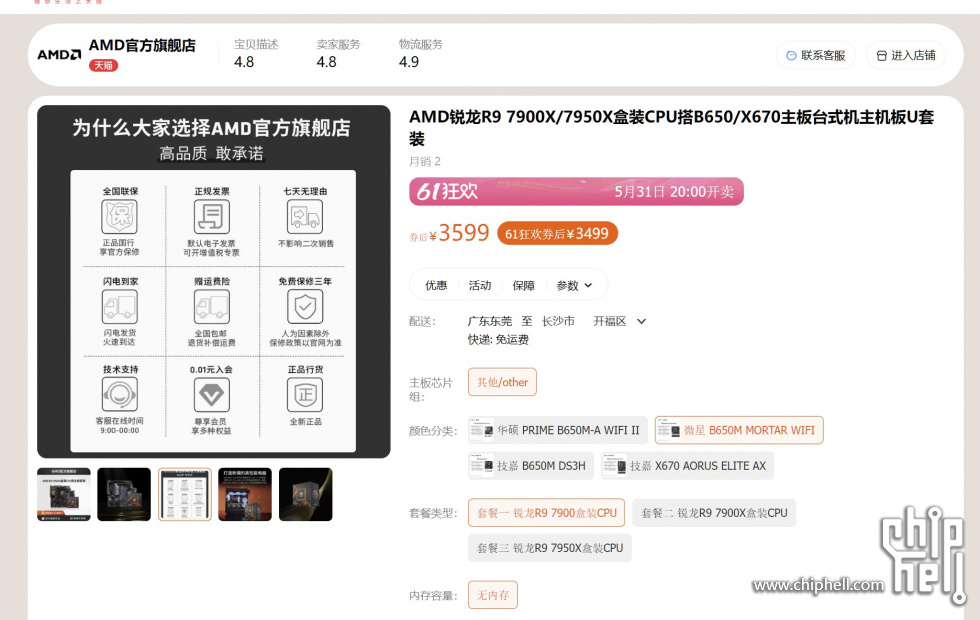Click the main product image panel
The width and height of the screenshot is (980, 620).
coord(214,281)
